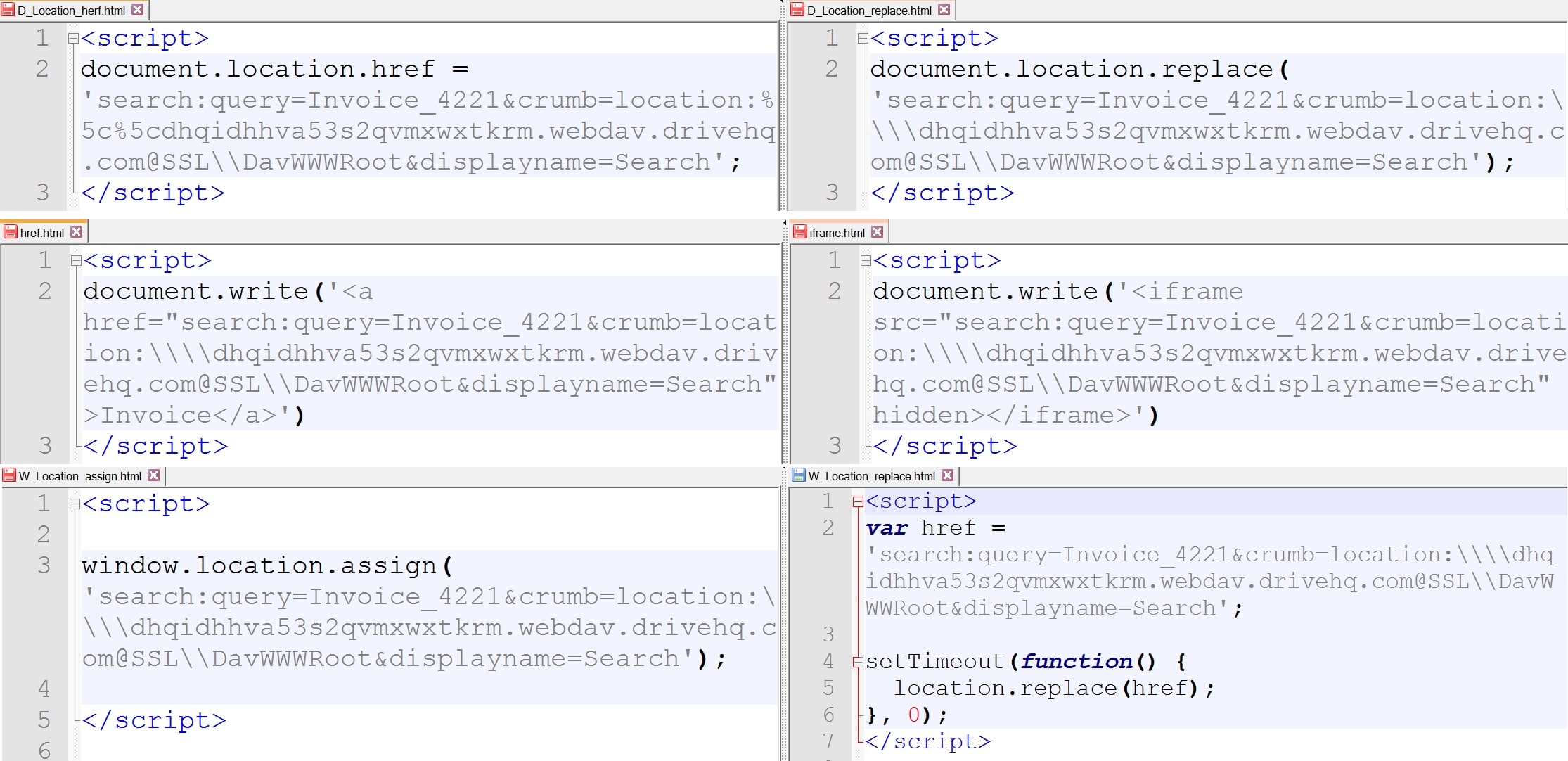The height and width of the screenshot is (761, 1568).
Task: Click the red file icon on D_Location_replace.html tab
Action: [x=797, y=10]
